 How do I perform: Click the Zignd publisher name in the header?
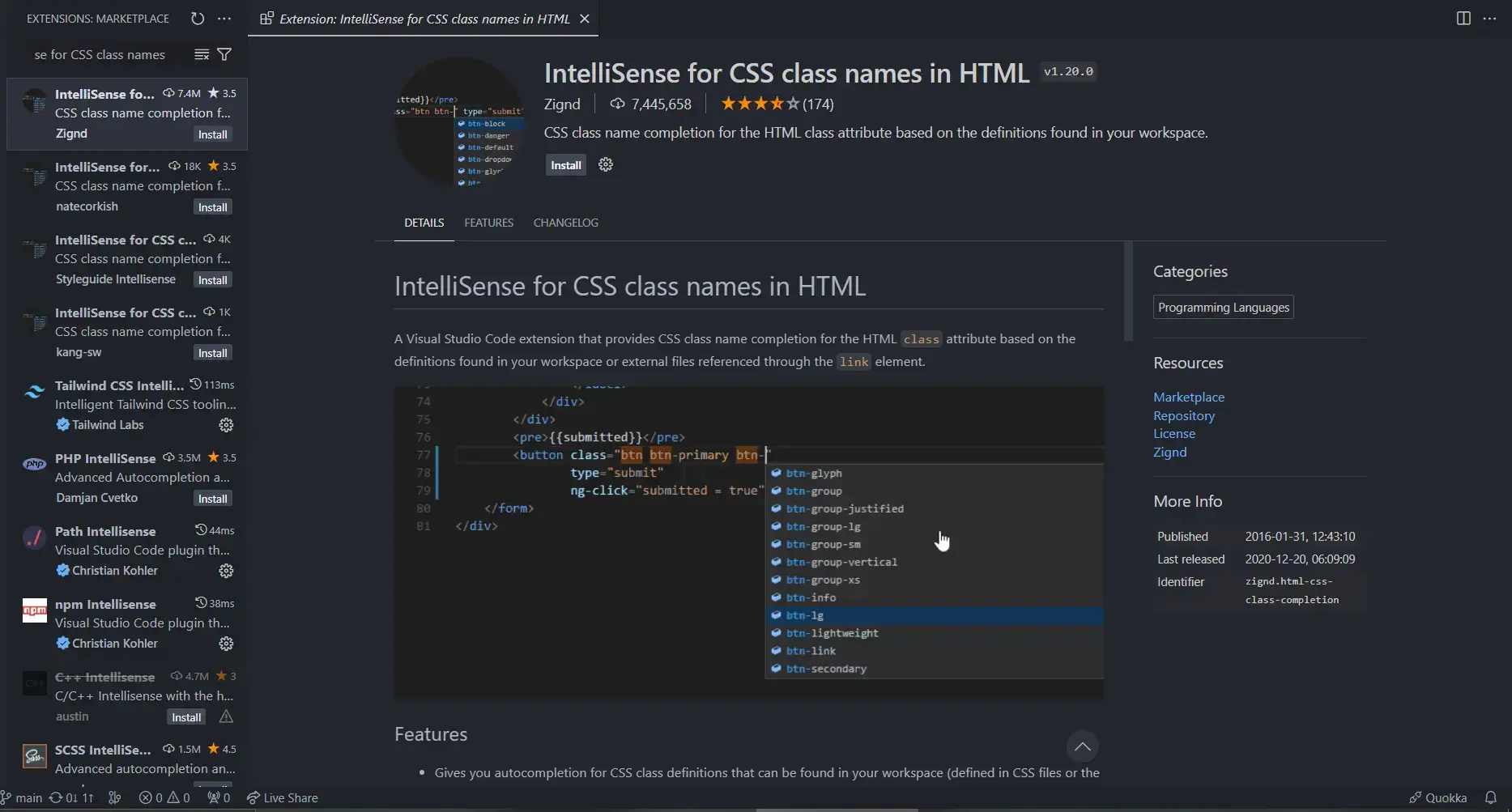click(x=562, y=104)
